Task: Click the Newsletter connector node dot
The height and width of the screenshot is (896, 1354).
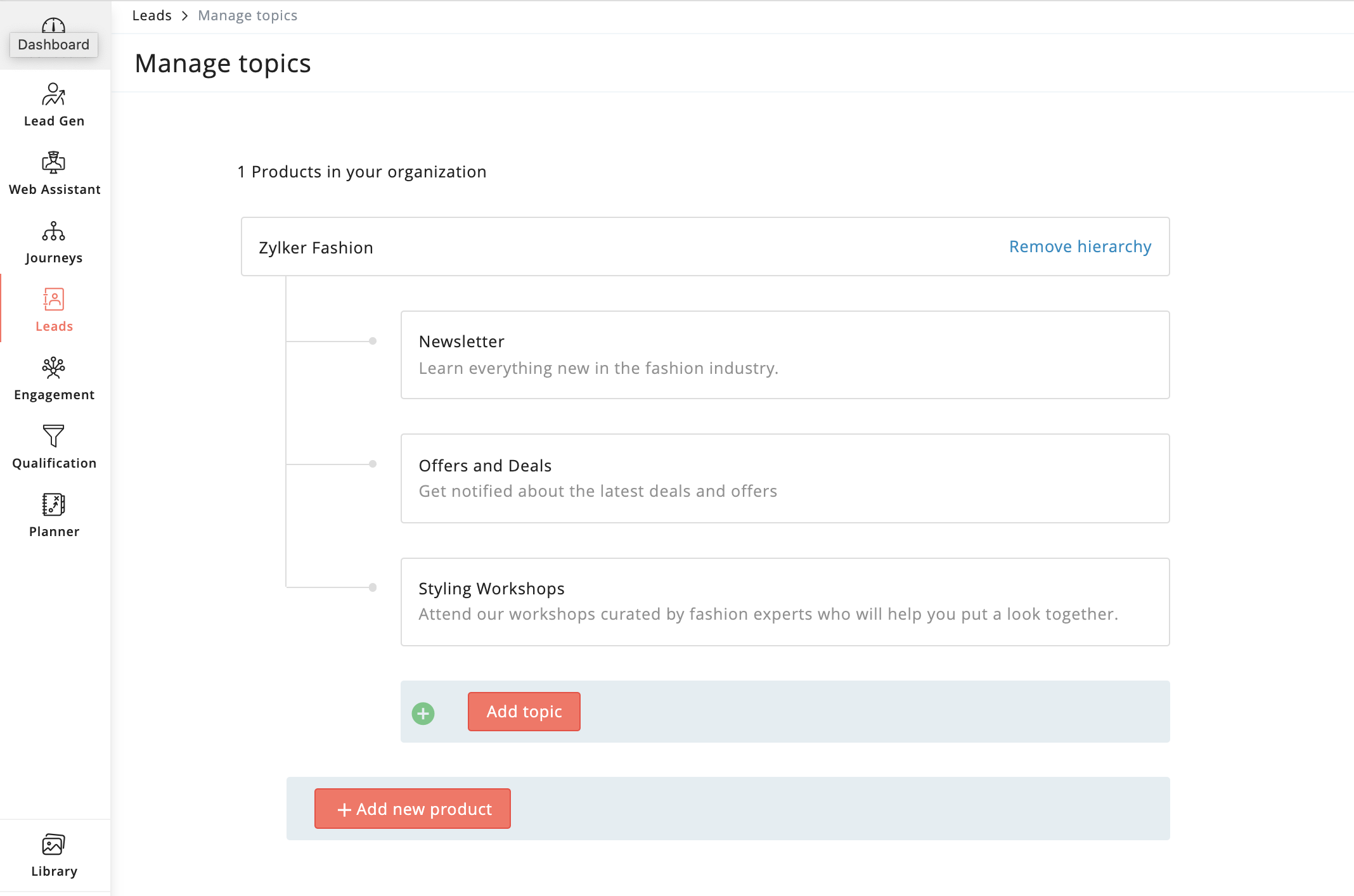Action: coord(373,341)
